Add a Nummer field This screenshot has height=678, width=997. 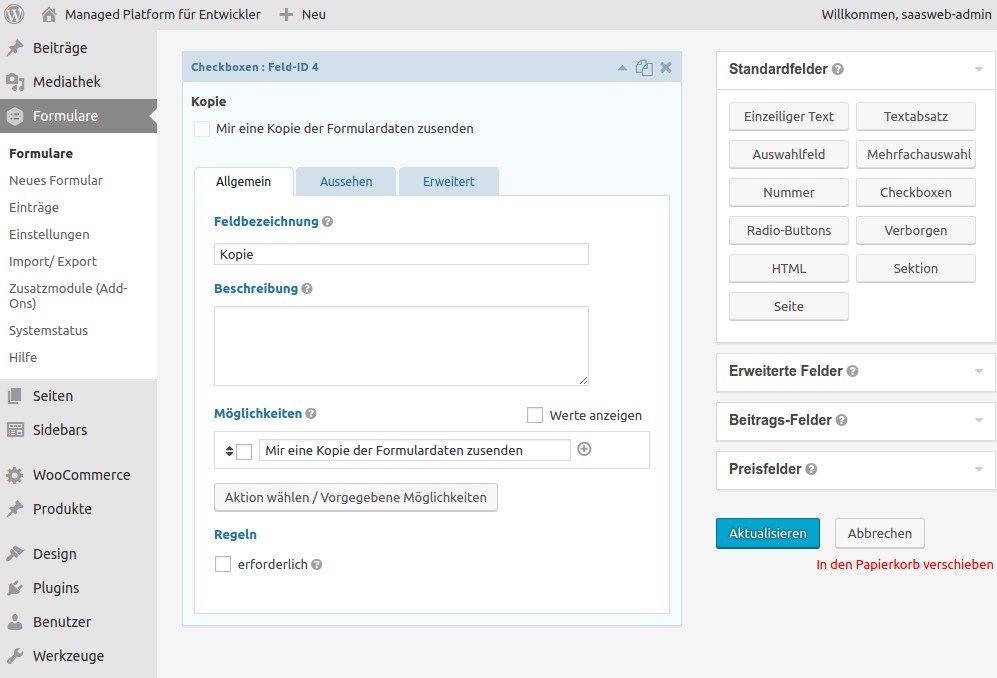pos(788,192)
